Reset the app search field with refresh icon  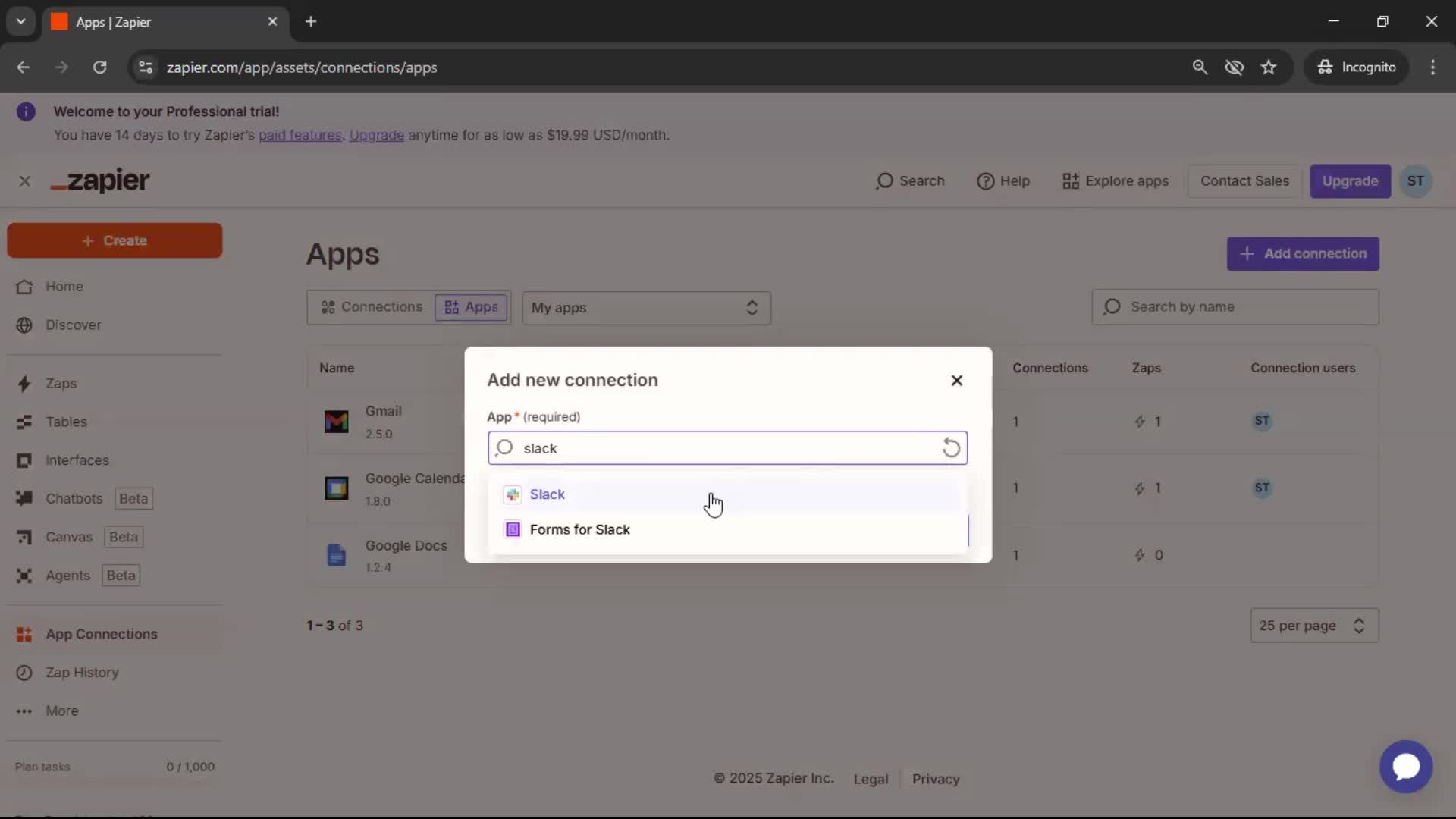pyautogui.click(x=951, y=448)
